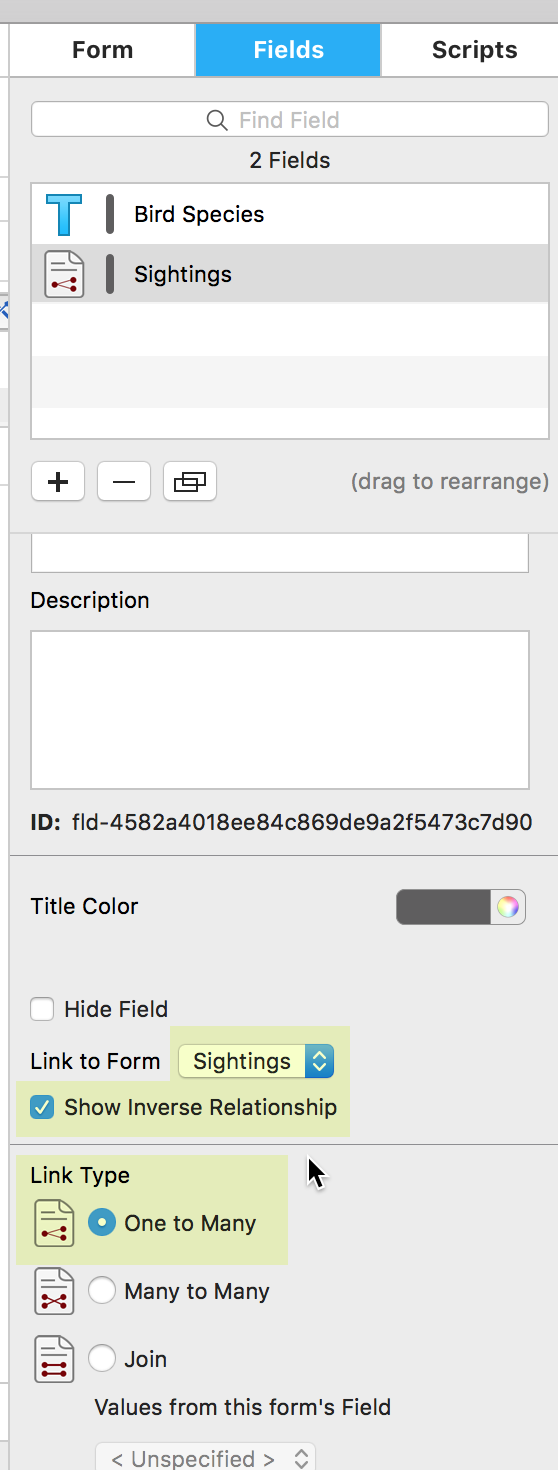Click inside the Description text box
The image size is (558, 1470).
[x=280, y=710]
